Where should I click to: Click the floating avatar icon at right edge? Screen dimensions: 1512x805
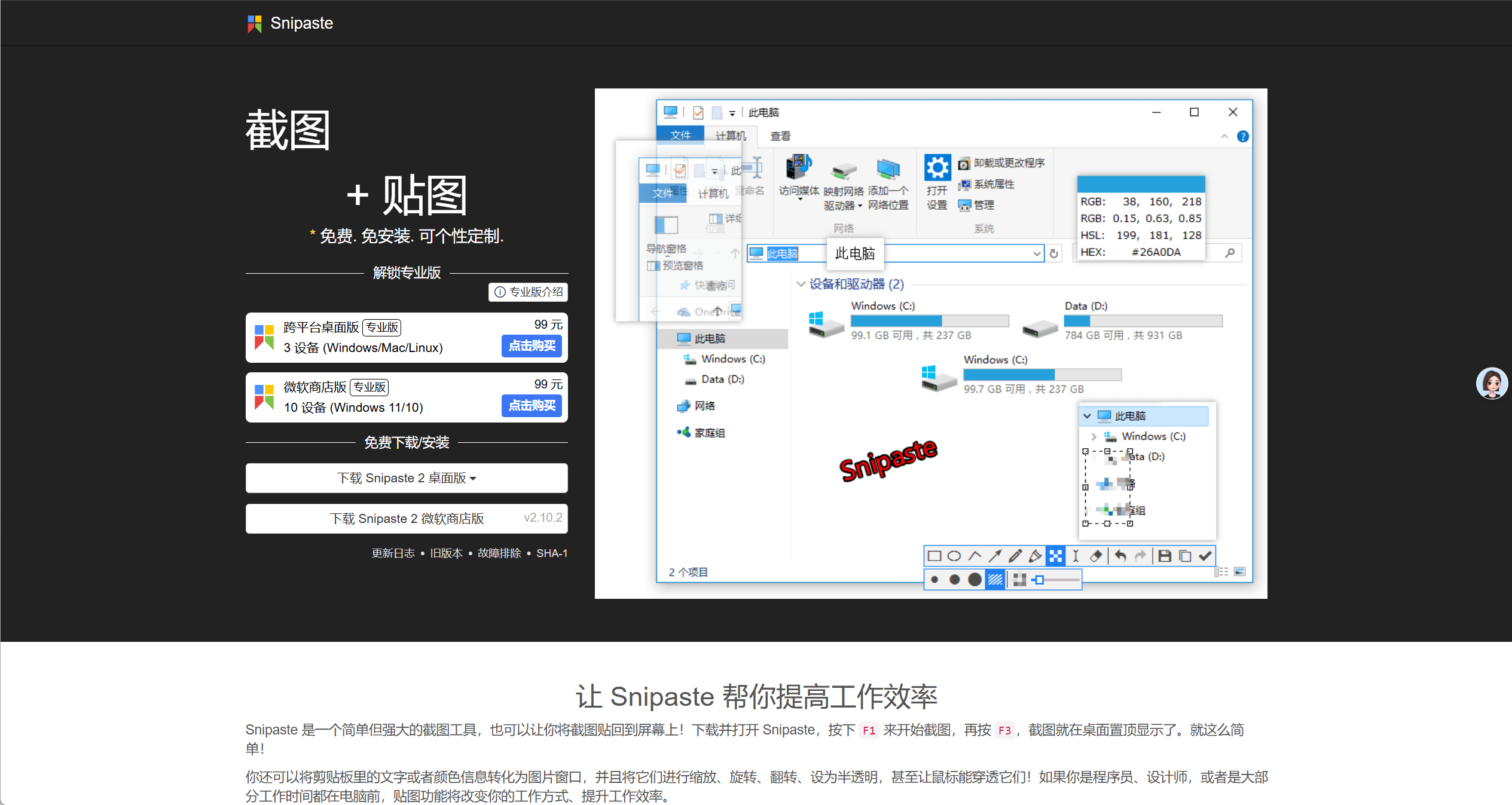point(1491,383)
